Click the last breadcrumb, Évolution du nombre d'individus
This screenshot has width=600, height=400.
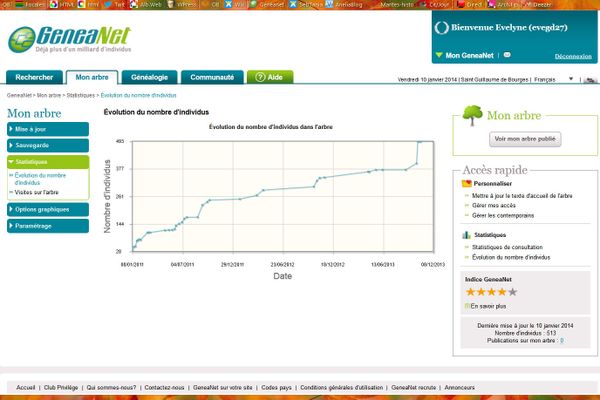pyautogui.click(x=139, y=95)
